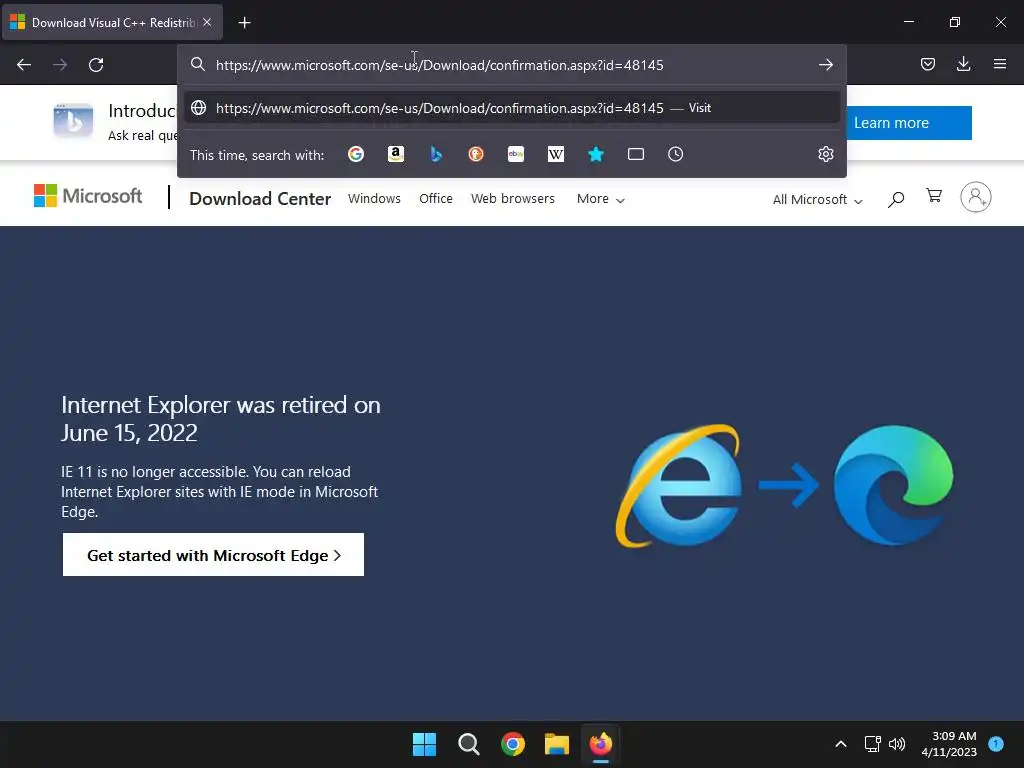
Task: Search bookmarks via star icon
Action: 596,154
